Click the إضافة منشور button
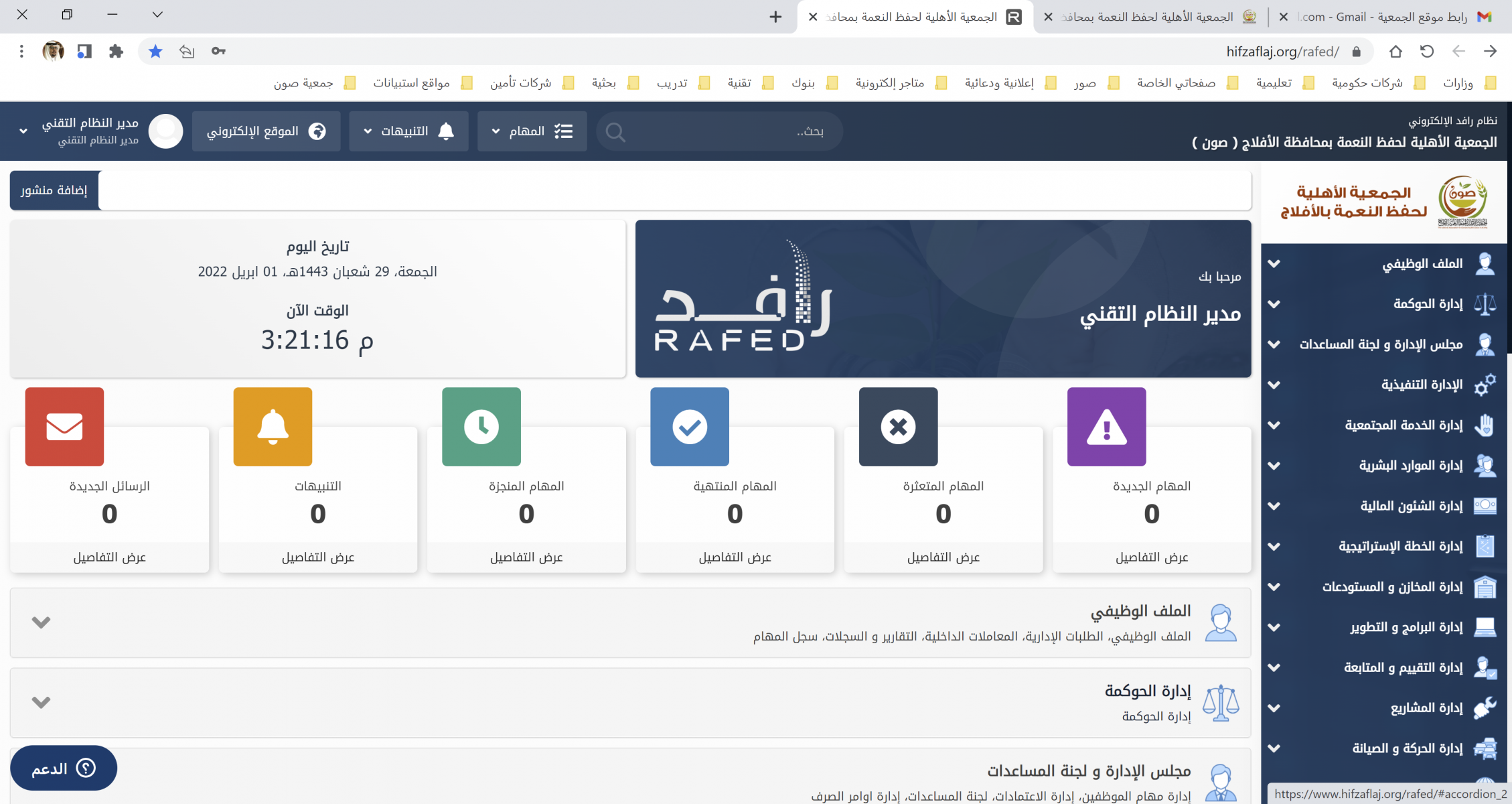1512x804 pixels. coord(54,190)
